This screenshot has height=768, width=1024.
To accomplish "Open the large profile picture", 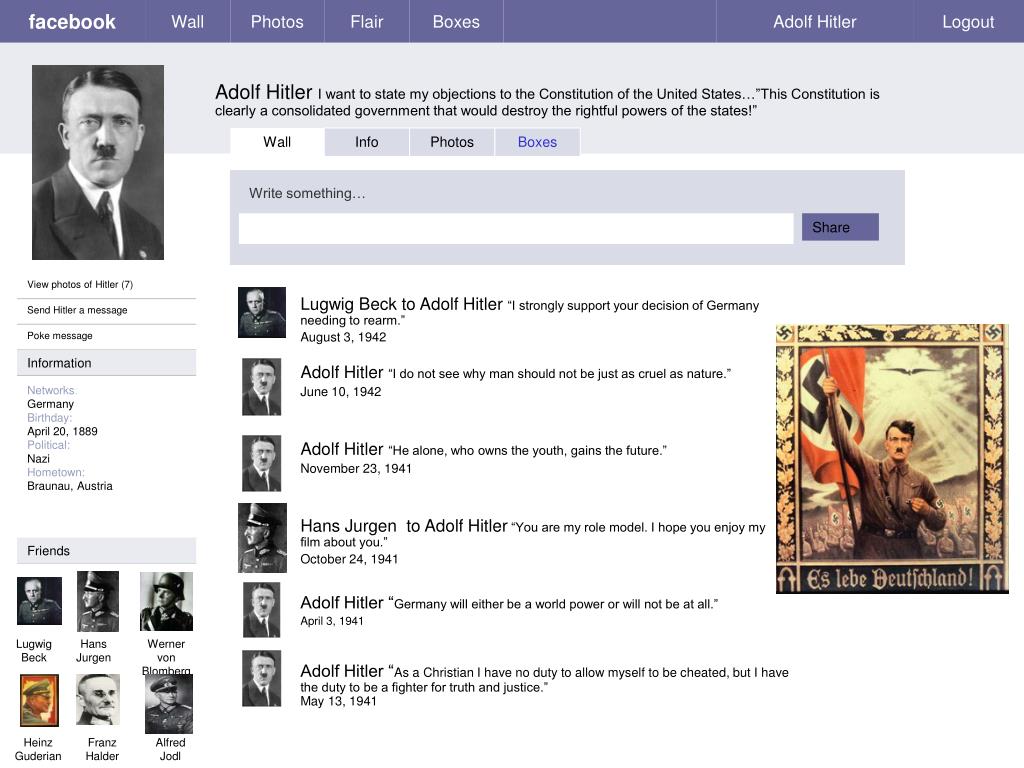I will 98,162.
